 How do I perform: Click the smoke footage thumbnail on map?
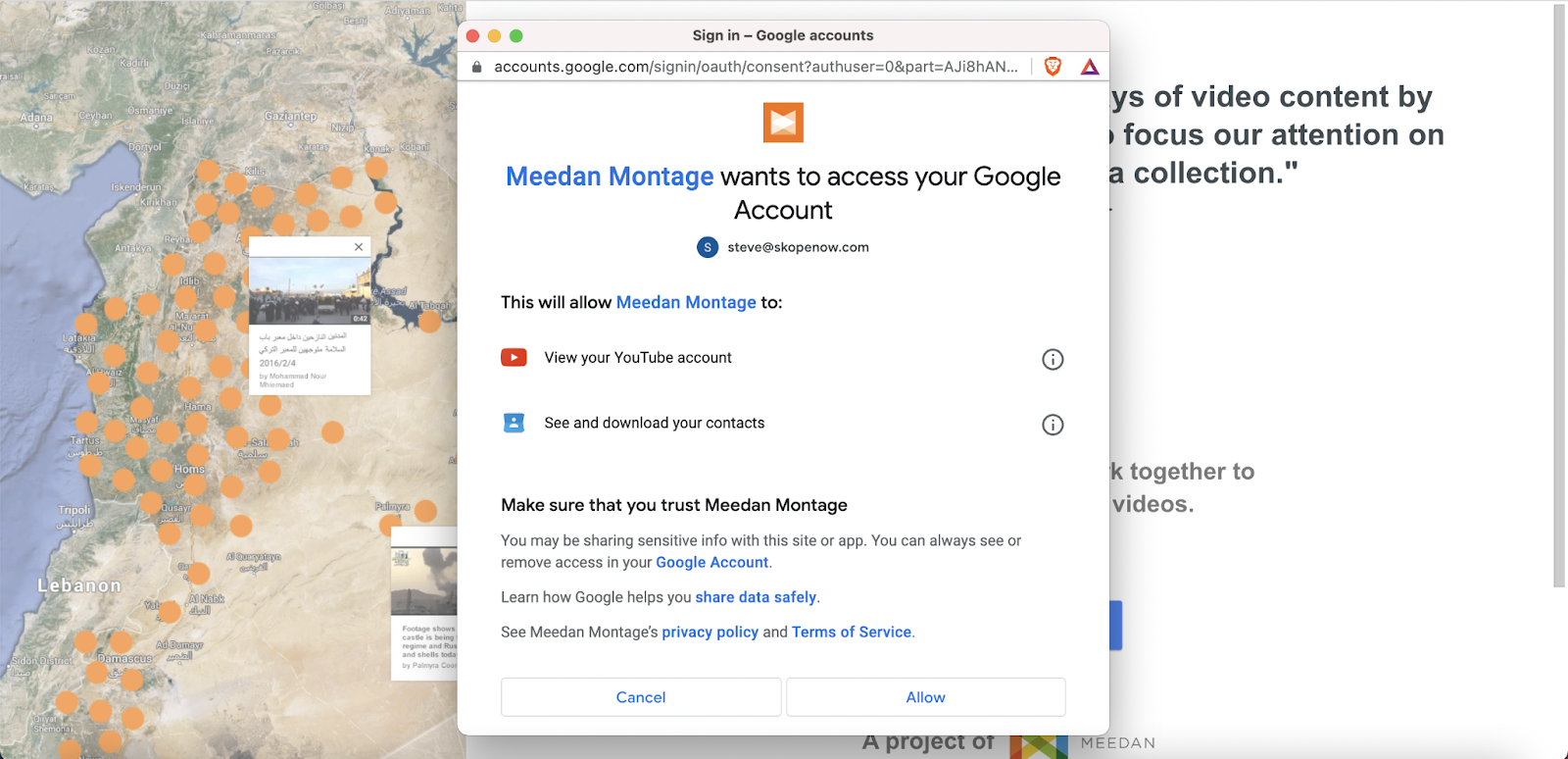coord(424,581)
